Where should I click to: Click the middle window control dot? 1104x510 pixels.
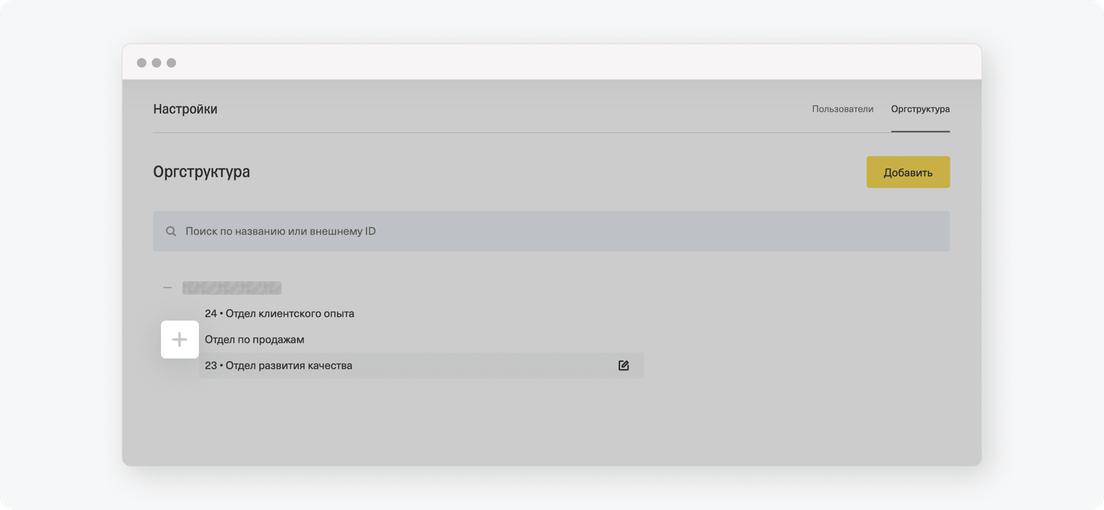[x=156, y=63]
